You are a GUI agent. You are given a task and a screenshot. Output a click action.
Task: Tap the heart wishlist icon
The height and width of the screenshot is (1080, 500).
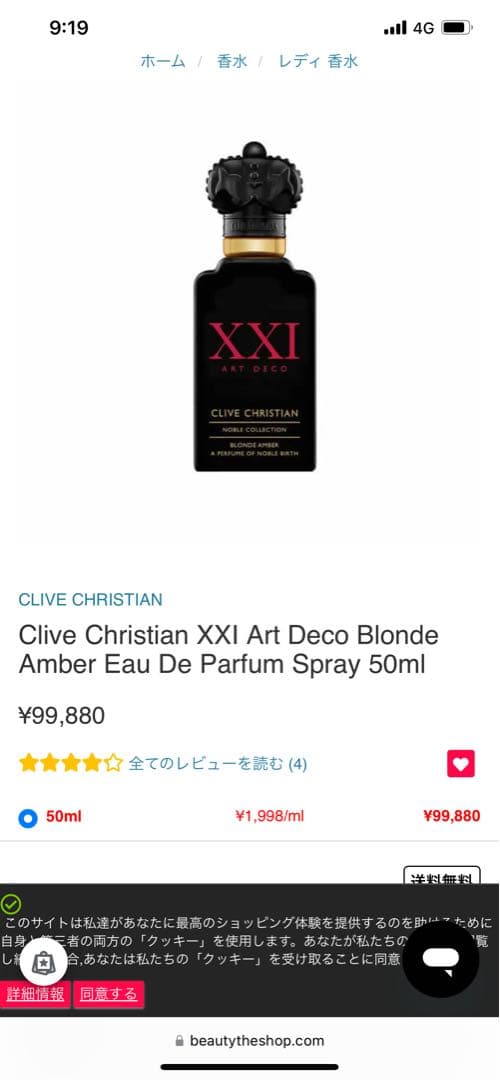point(461,763)
